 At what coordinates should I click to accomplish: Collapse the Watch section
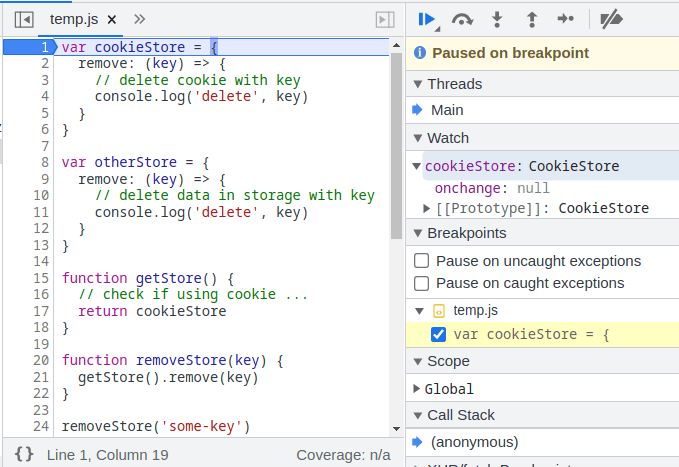[418, 138]
